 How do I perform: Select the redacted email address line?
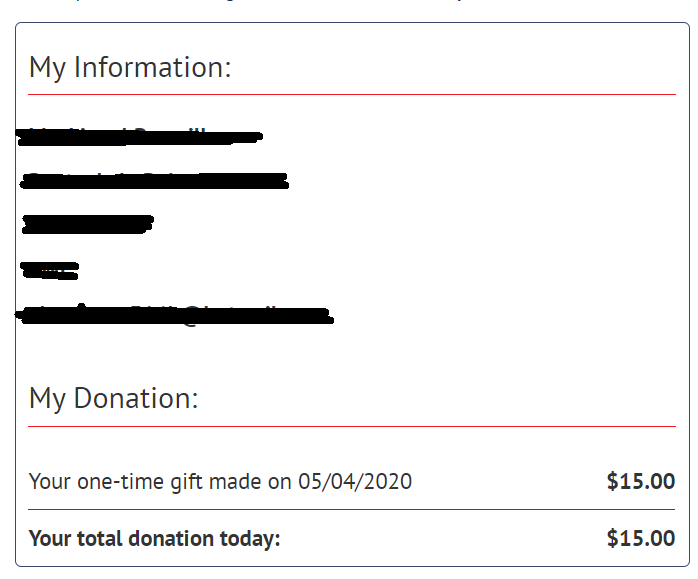coord(174,315)
